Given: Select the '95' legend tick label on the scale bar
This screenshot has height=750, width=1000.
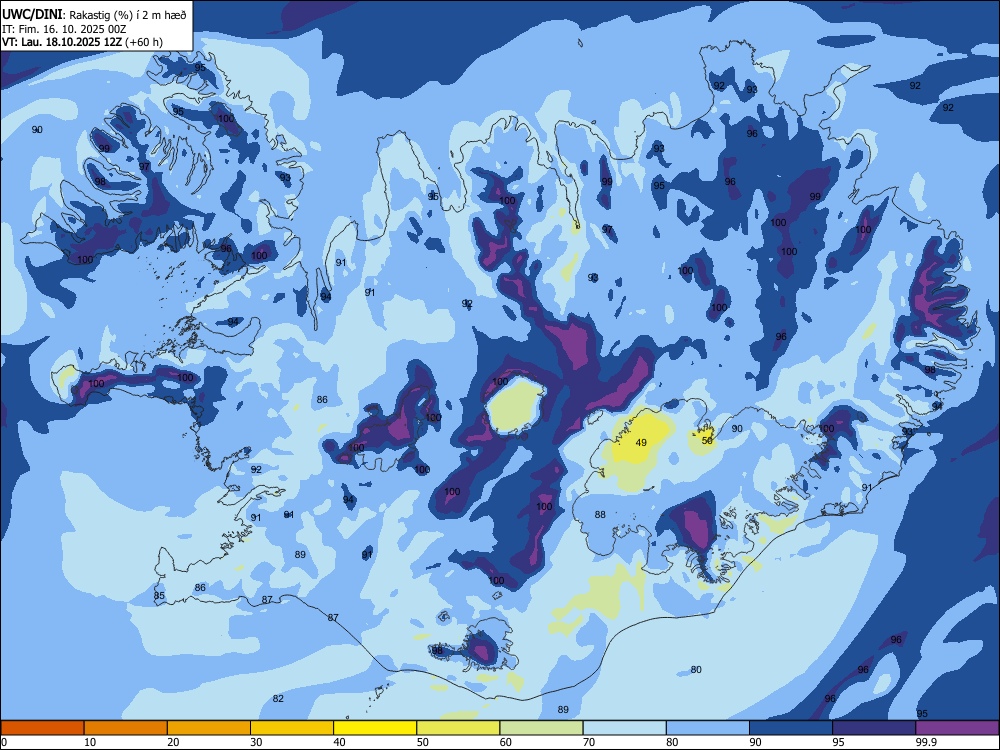Looking at the screenshot, I should (839, 742).
